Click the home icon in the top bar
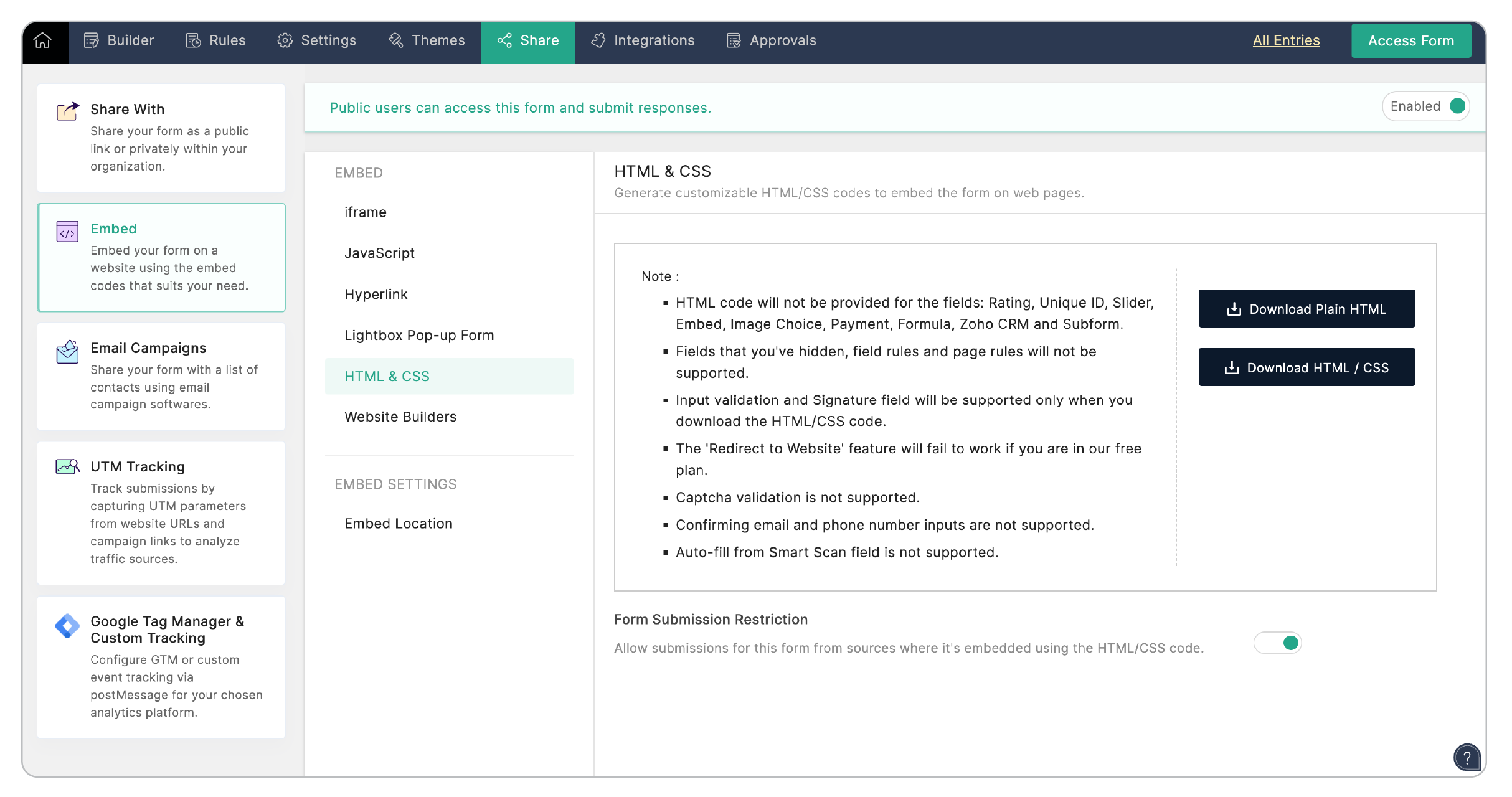 point(42,40)
